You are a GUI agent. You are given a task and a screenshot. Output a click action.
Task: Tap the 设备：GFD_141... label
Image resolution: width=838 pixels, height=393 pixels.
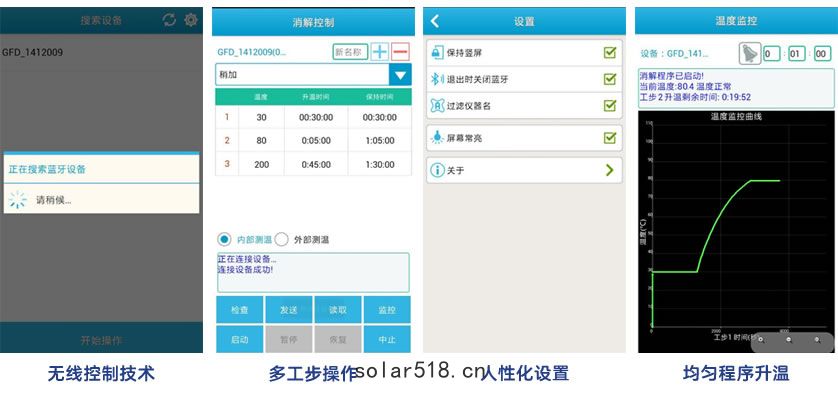pos(674,53)
